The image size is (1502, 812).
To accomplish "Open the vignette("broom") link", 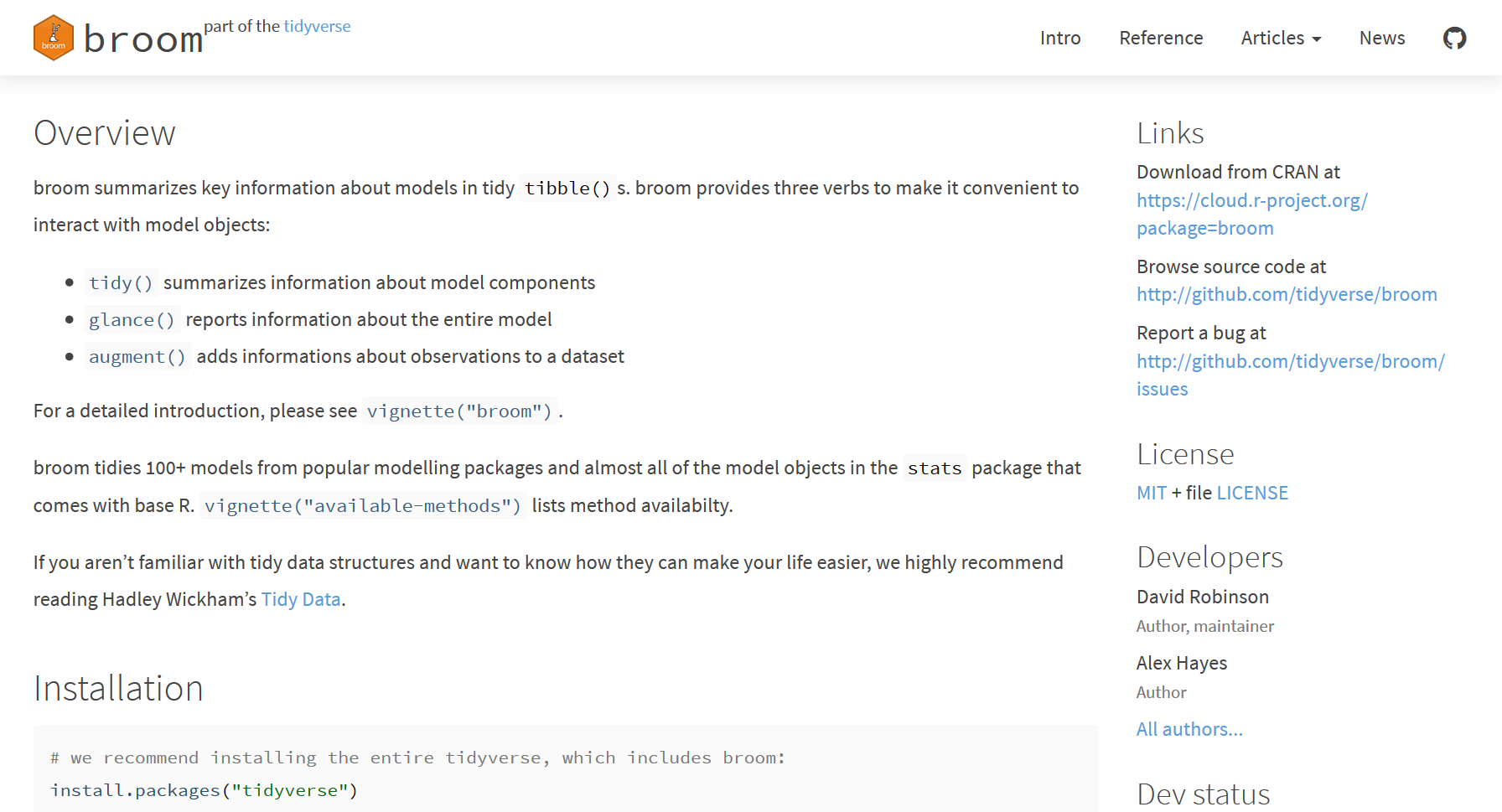I will tap(459, 411).
